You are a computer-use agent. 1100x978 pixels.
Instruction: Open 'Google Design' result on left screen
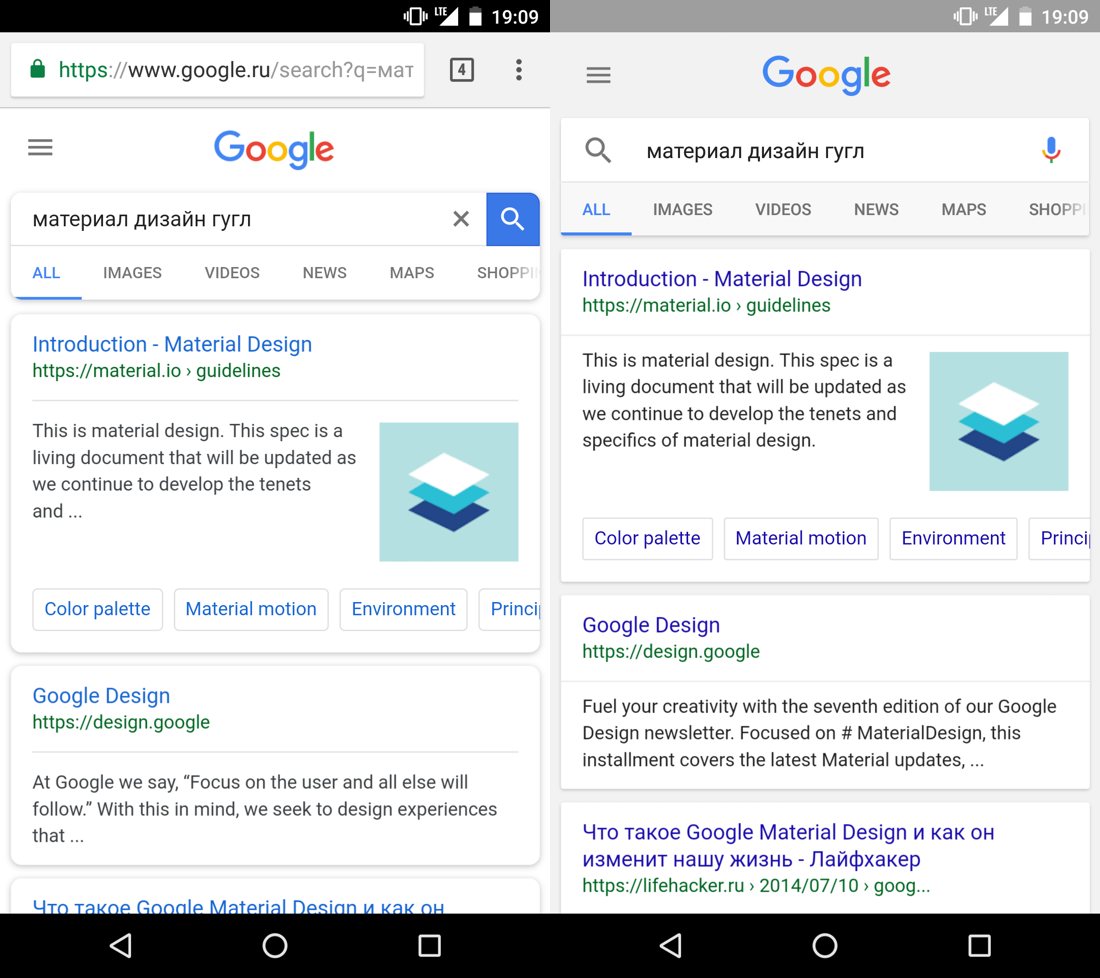click(x=101, y=696)
